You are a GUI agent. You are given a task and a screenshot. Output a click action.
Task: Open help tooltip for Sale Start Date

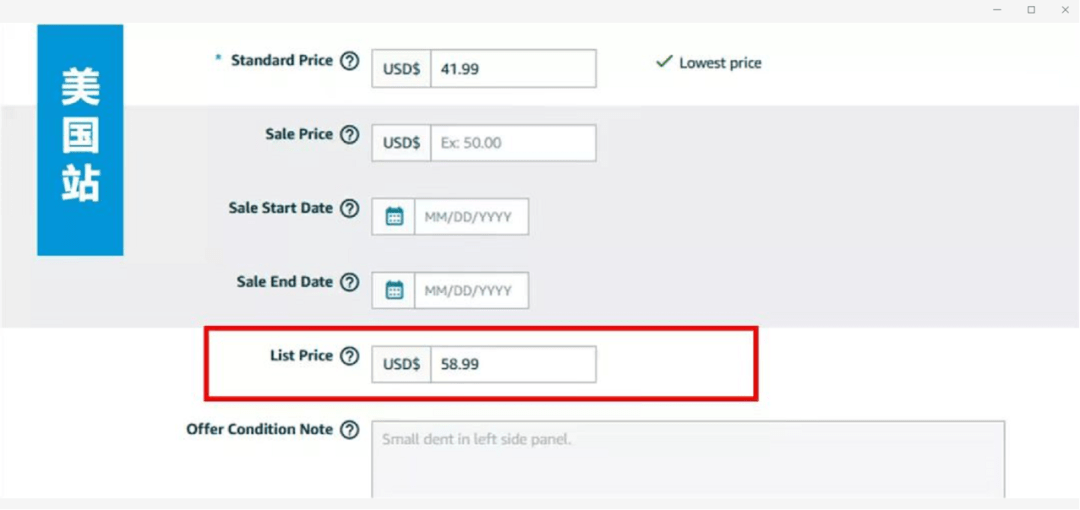(349, 209)
